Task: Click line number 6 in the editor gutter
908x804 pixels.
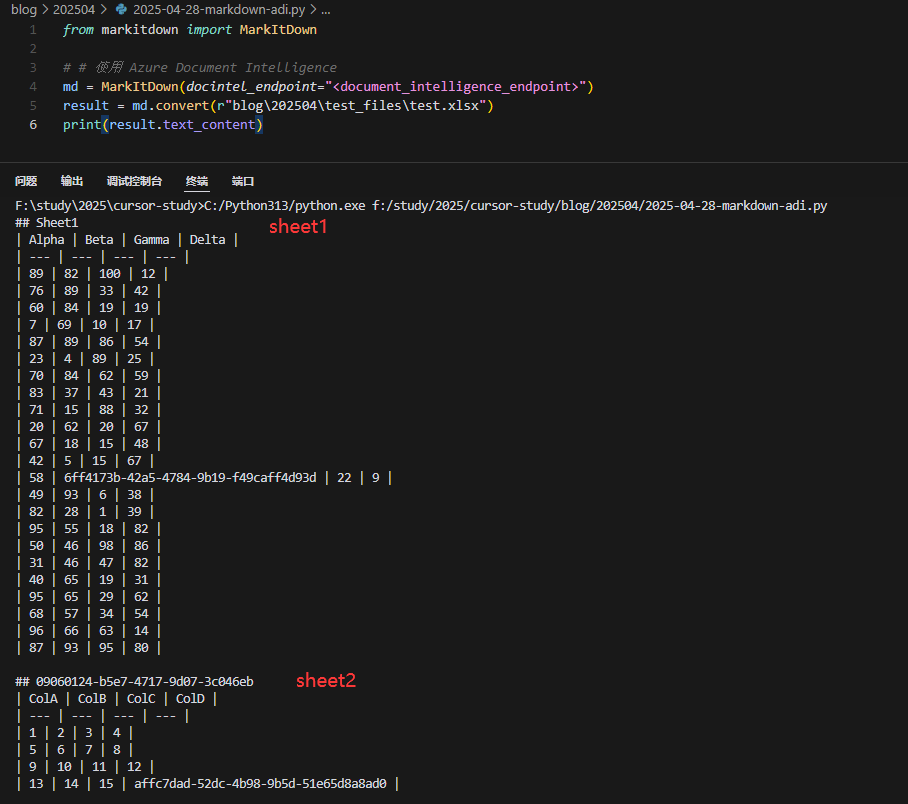Action: click(x=33, y=125)
